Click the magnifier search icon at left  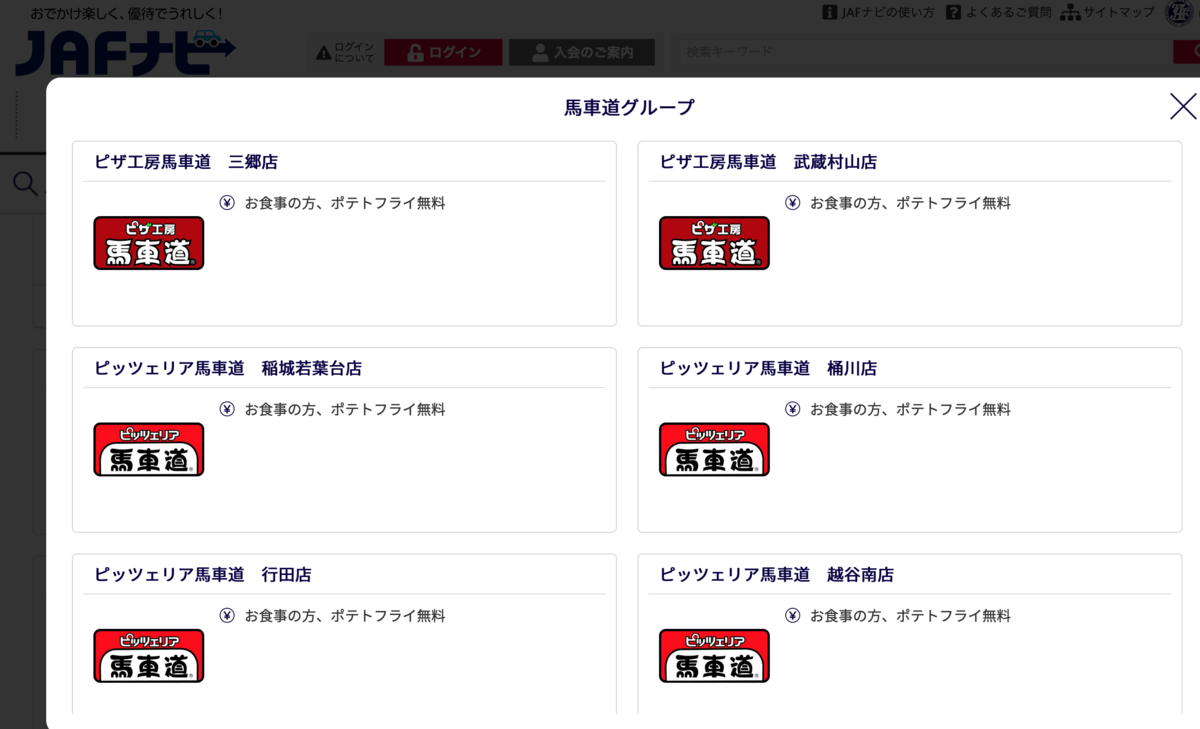[x=25, y=183]
